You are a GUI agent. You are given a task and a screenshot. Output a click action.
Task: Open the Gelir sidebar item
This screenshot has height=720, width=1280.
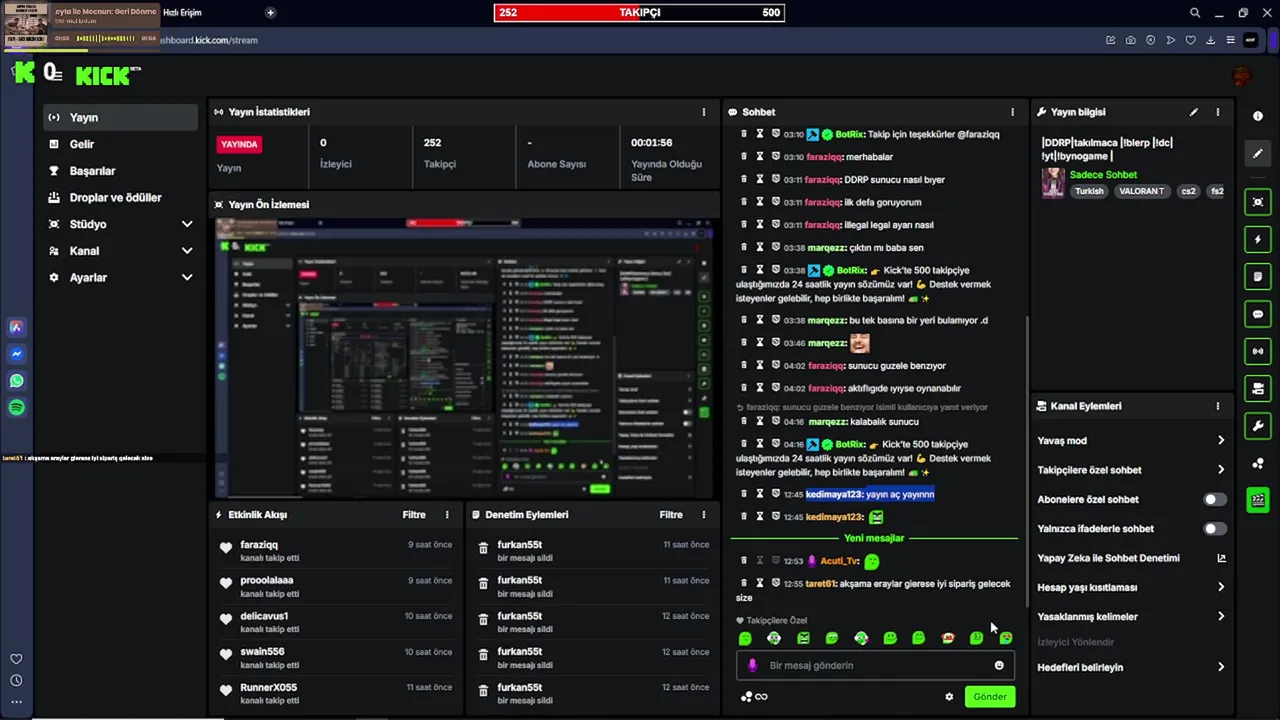point(120,144)
